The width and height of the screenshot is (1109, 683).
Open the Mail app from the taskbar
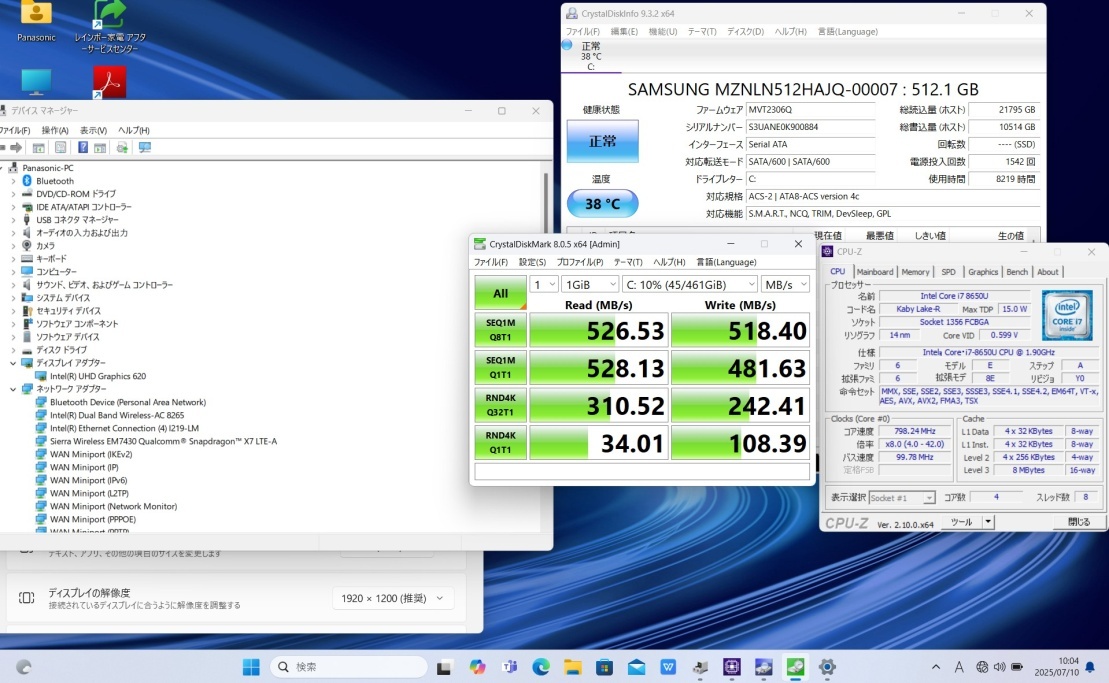pos(636,667)
